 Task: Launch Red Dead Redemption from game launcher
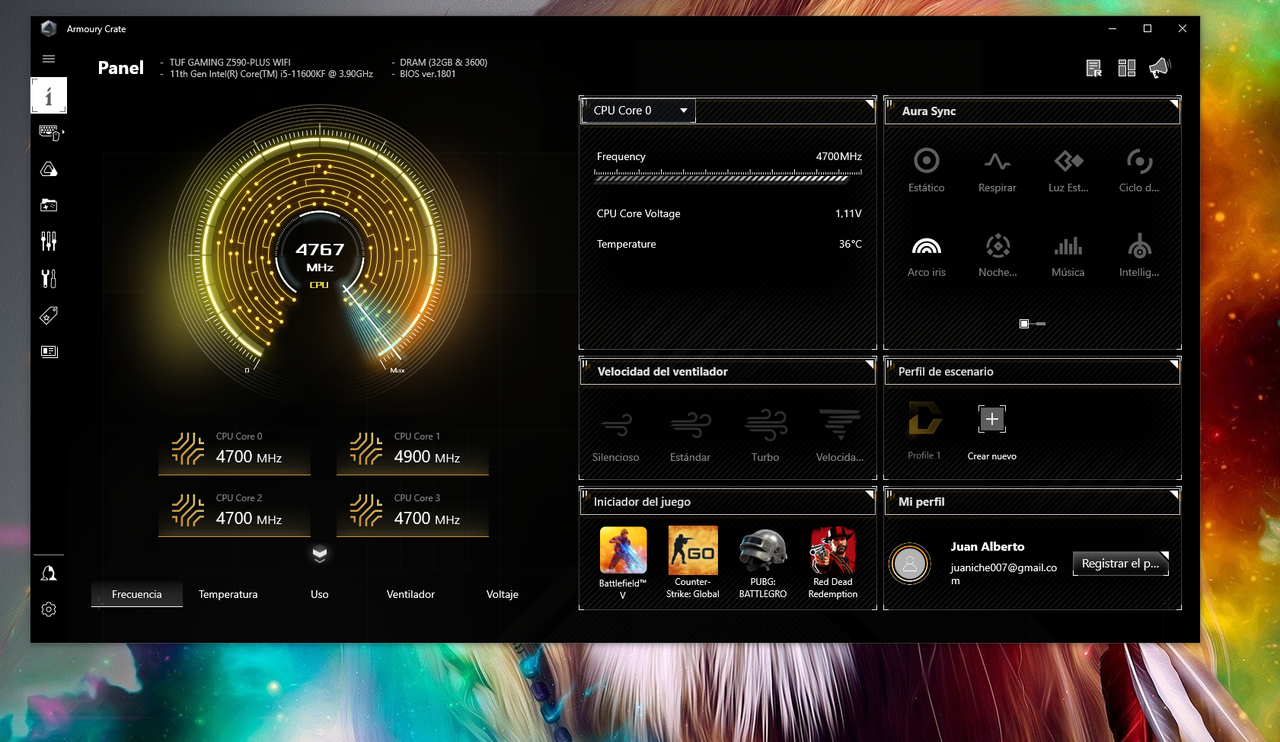pos(833,564)
